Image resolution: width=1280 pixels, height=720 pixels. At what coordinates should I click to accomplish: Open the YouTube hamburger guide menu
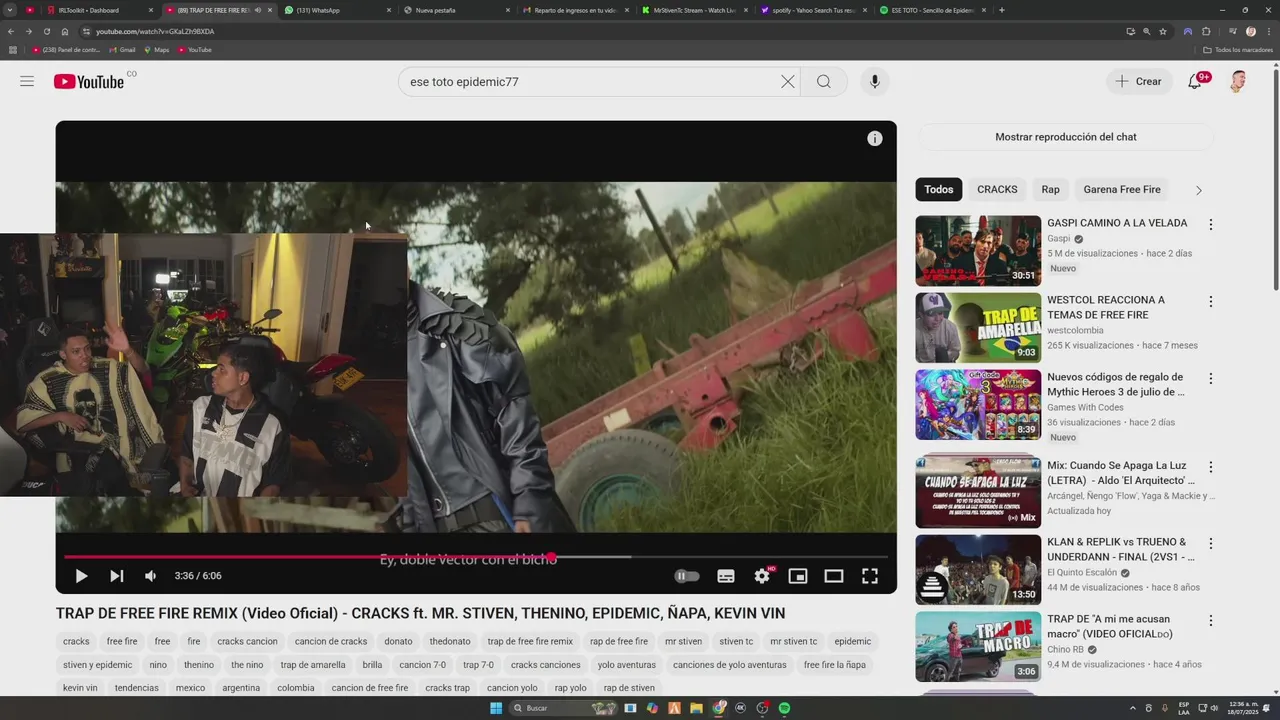[27, 81]
